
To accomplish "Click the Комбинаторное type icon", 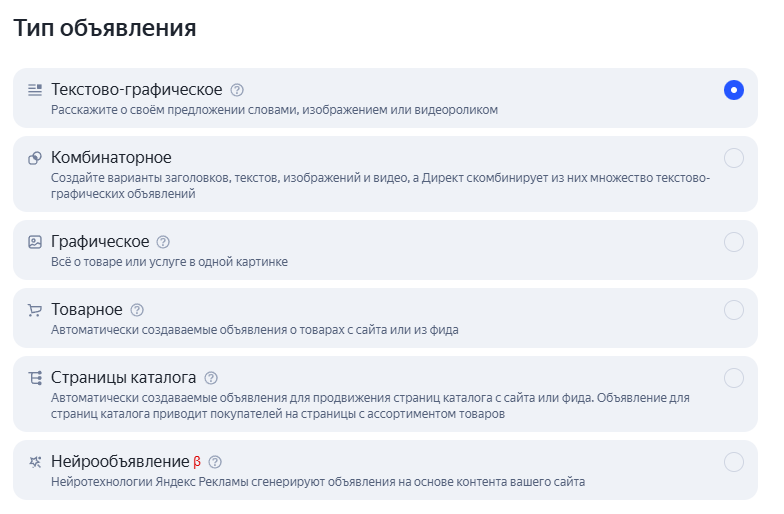I will click(x=34, y=158).
